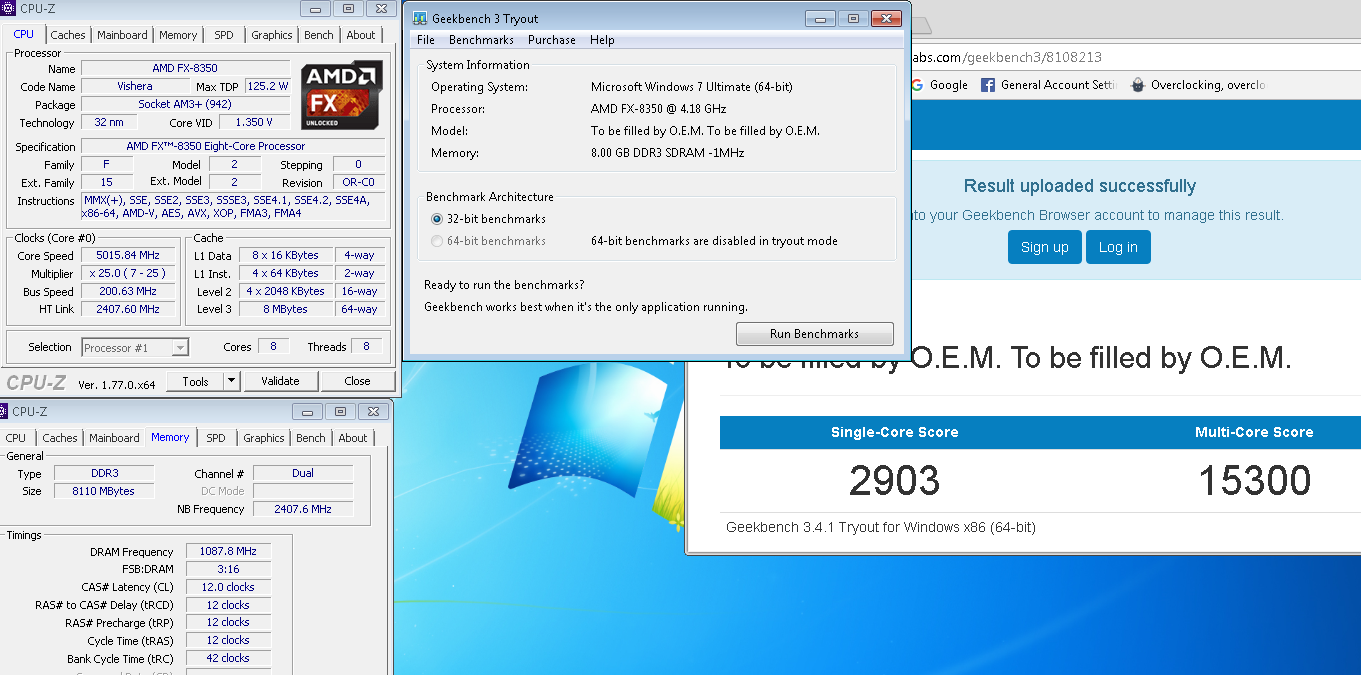Screen dimensions: 1361x675
Task: Click the memory Size value 8110 MBytes
Action: 103,491
